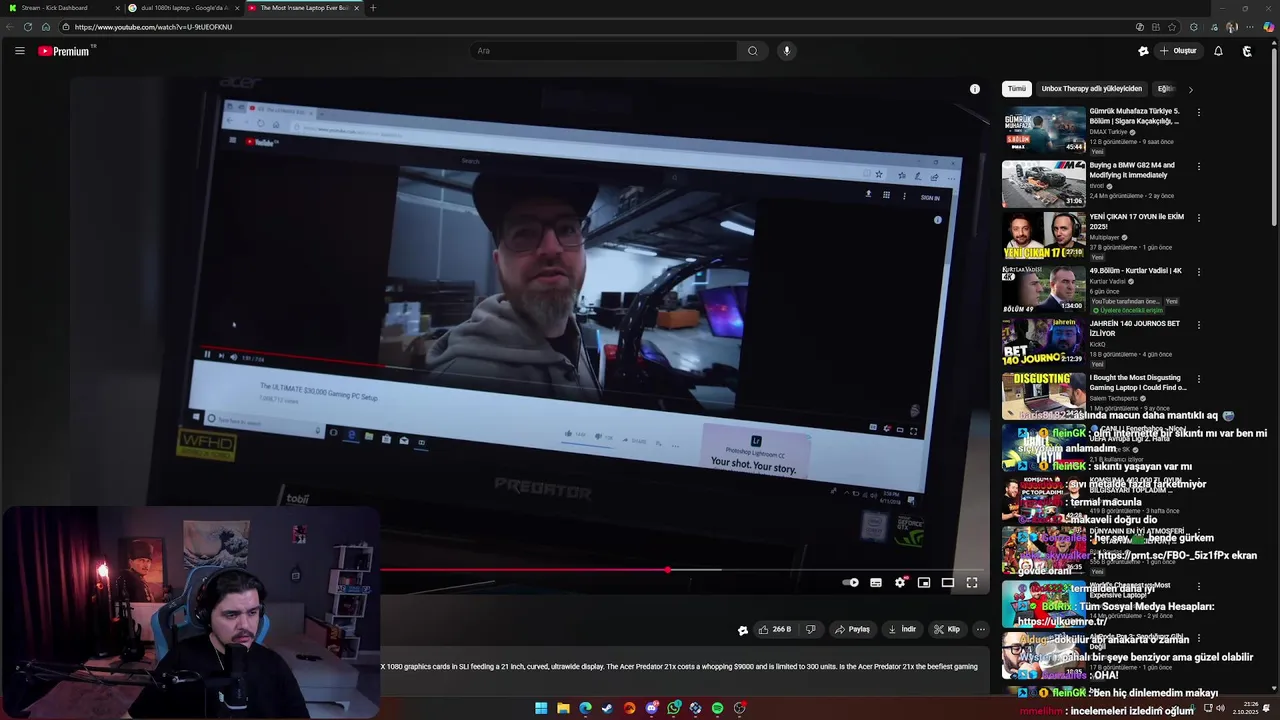Open options for Most Disgusting Gaming Laptop
1280x720 pixels.
(x=1198, y=379)
